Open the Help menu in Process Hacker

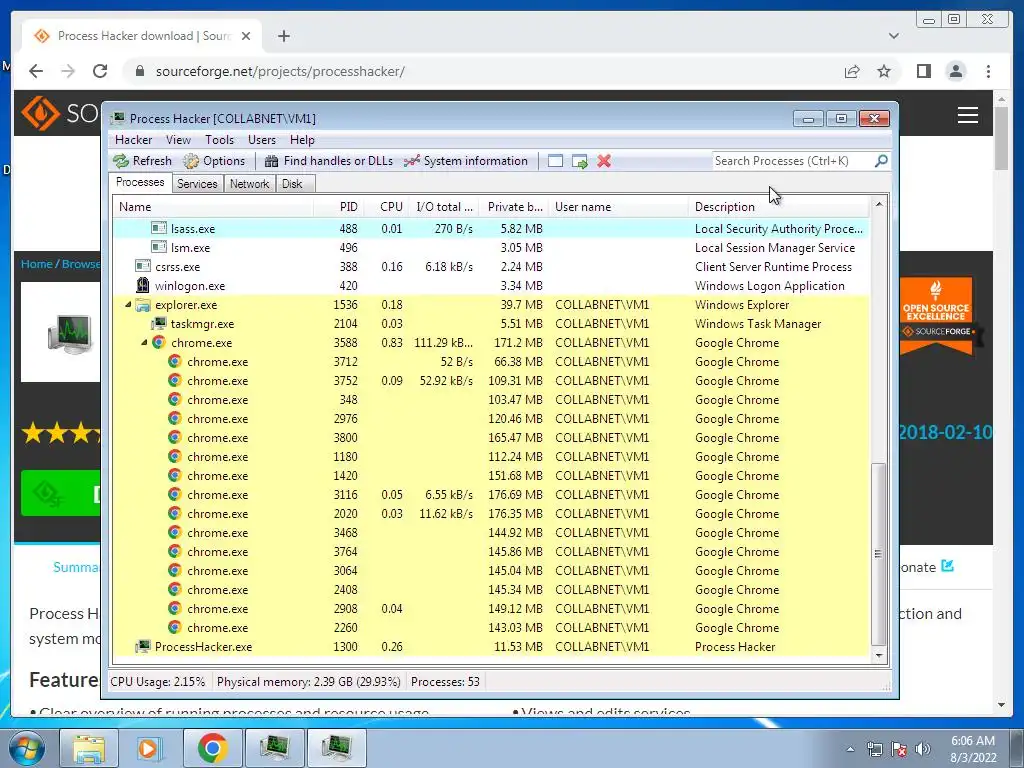click(x=302, y=140)
